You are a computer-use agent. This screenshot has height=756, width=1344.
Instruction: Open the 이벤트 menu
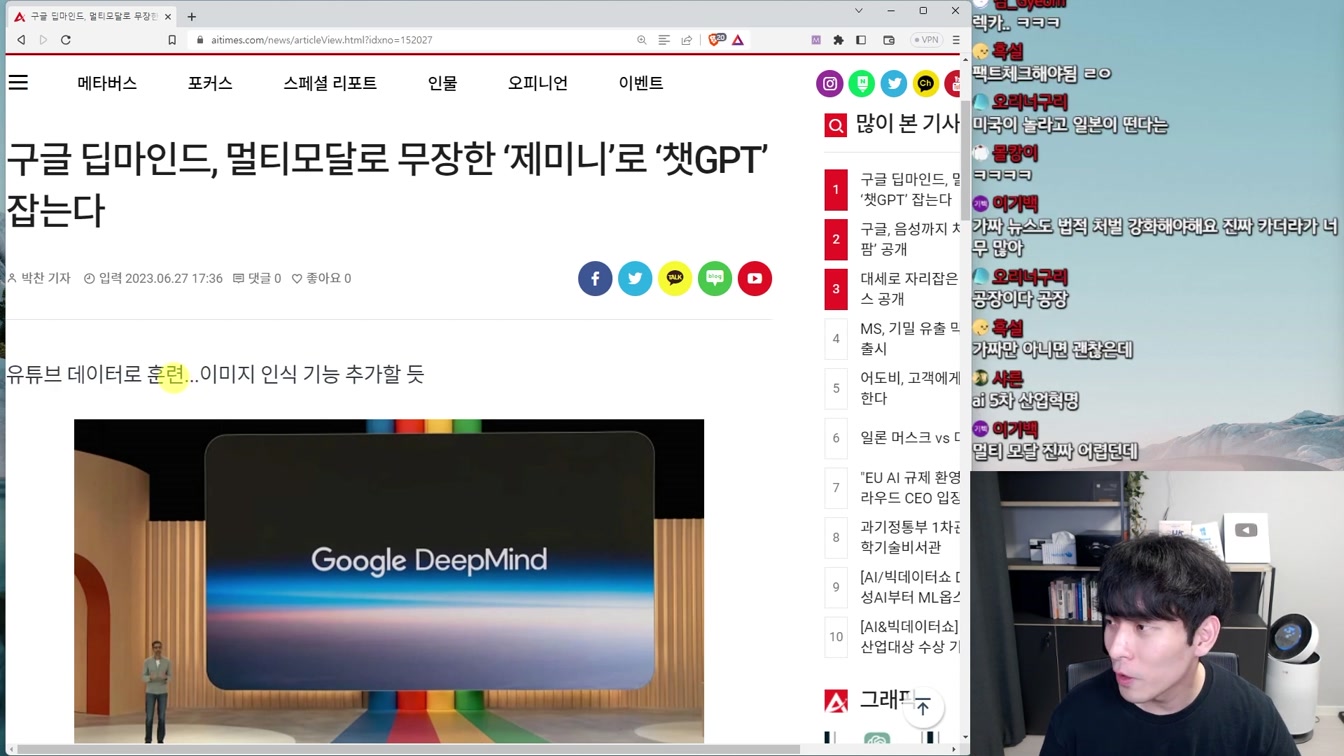(641, 83)
